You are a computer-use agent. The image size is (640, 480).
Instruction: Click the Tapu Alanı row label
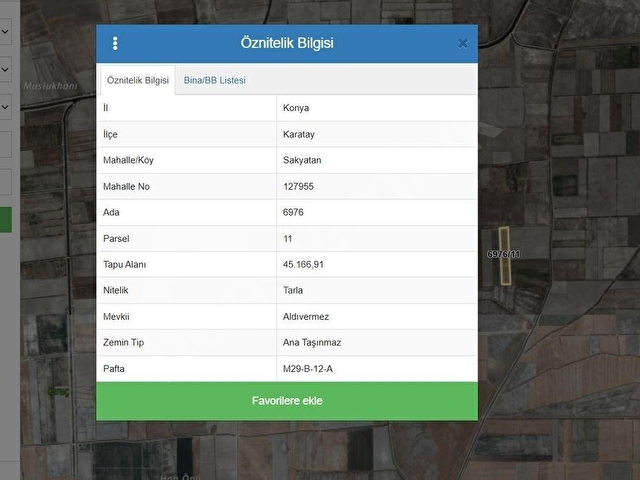[x=124, y=264]
